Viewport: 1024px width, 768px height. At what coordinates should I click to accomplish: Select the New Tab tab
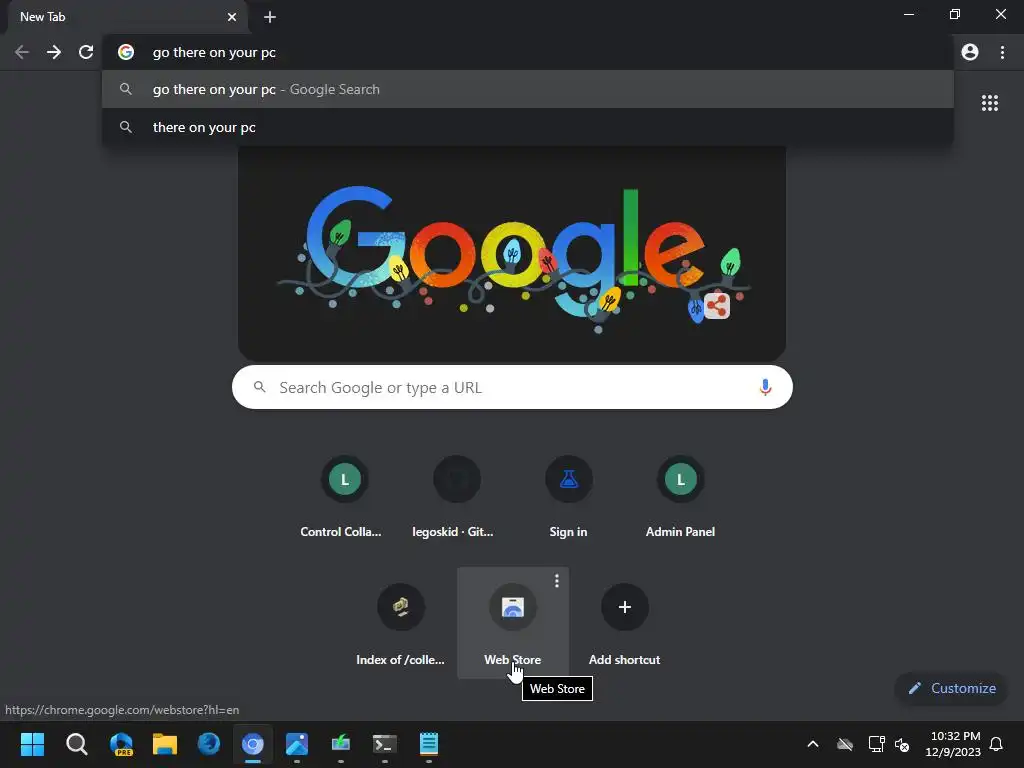coord(127,17)
